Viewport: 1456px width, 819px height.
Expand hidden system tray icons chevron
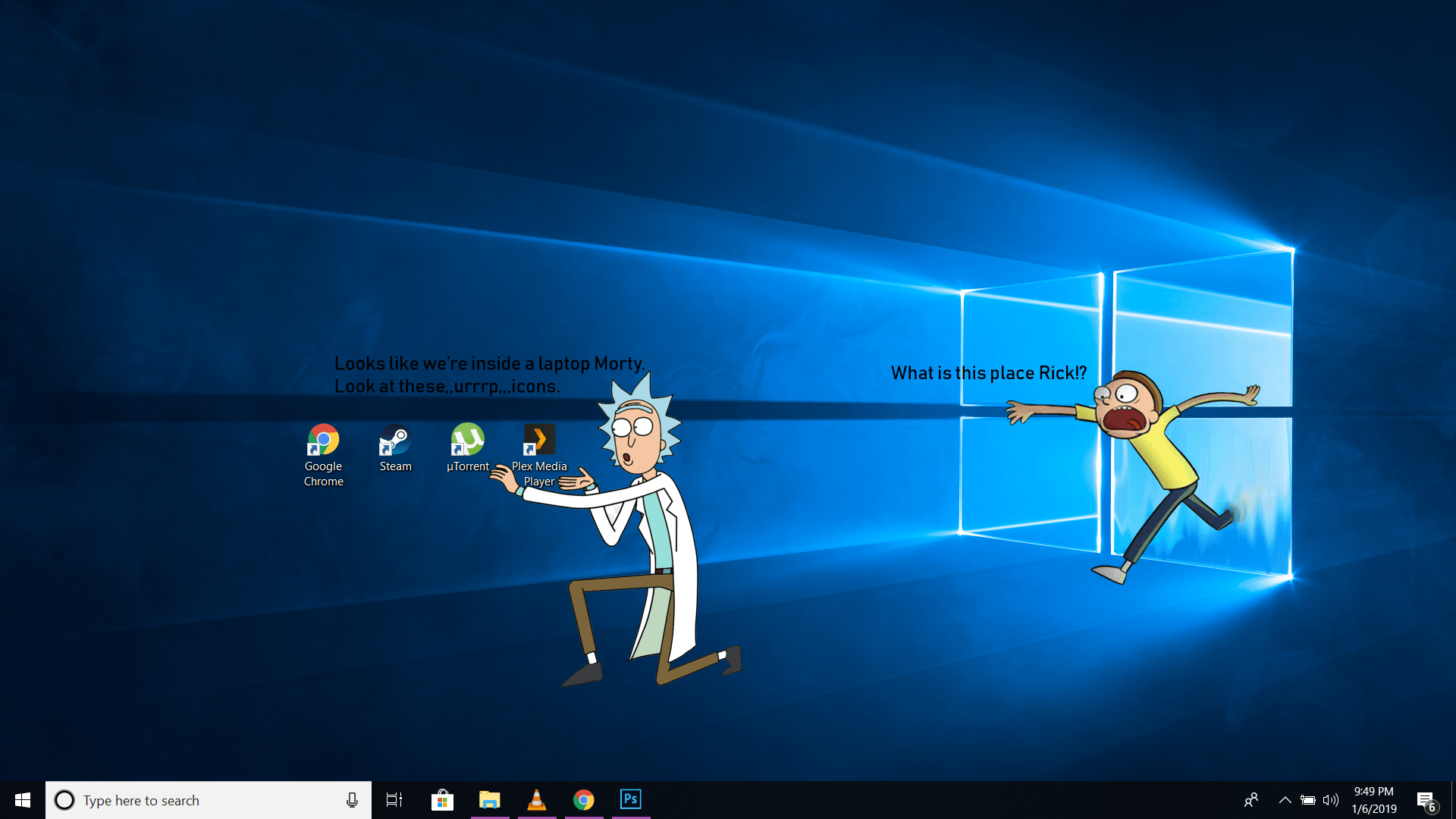point(1285,800)
